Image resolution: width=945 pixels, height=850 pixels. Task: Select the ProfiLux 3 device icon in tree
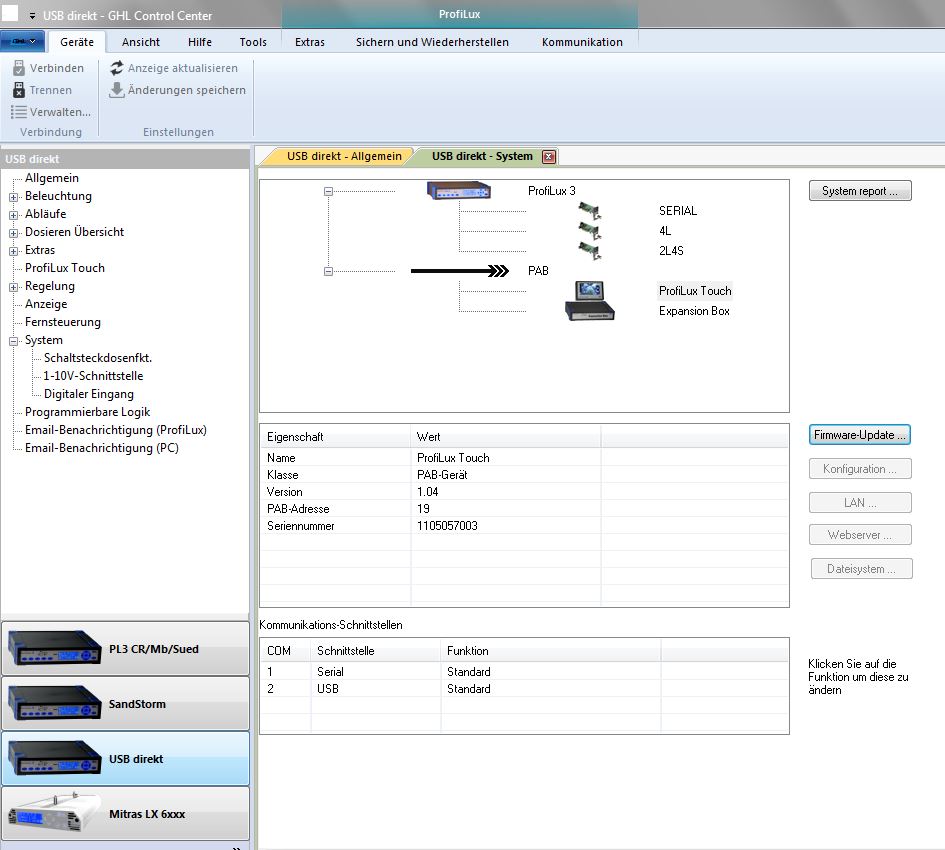click(459, 190)
